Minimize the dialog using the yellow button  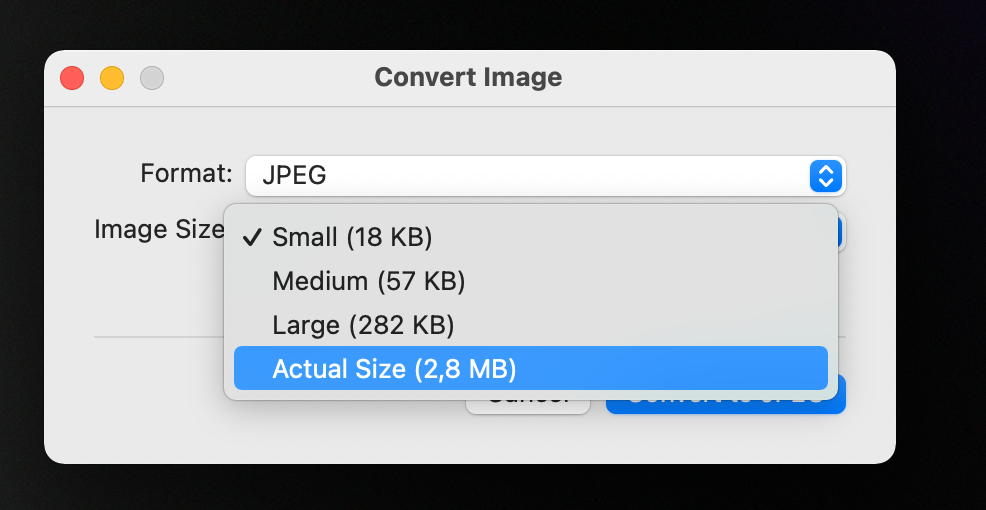coord(112,78)
